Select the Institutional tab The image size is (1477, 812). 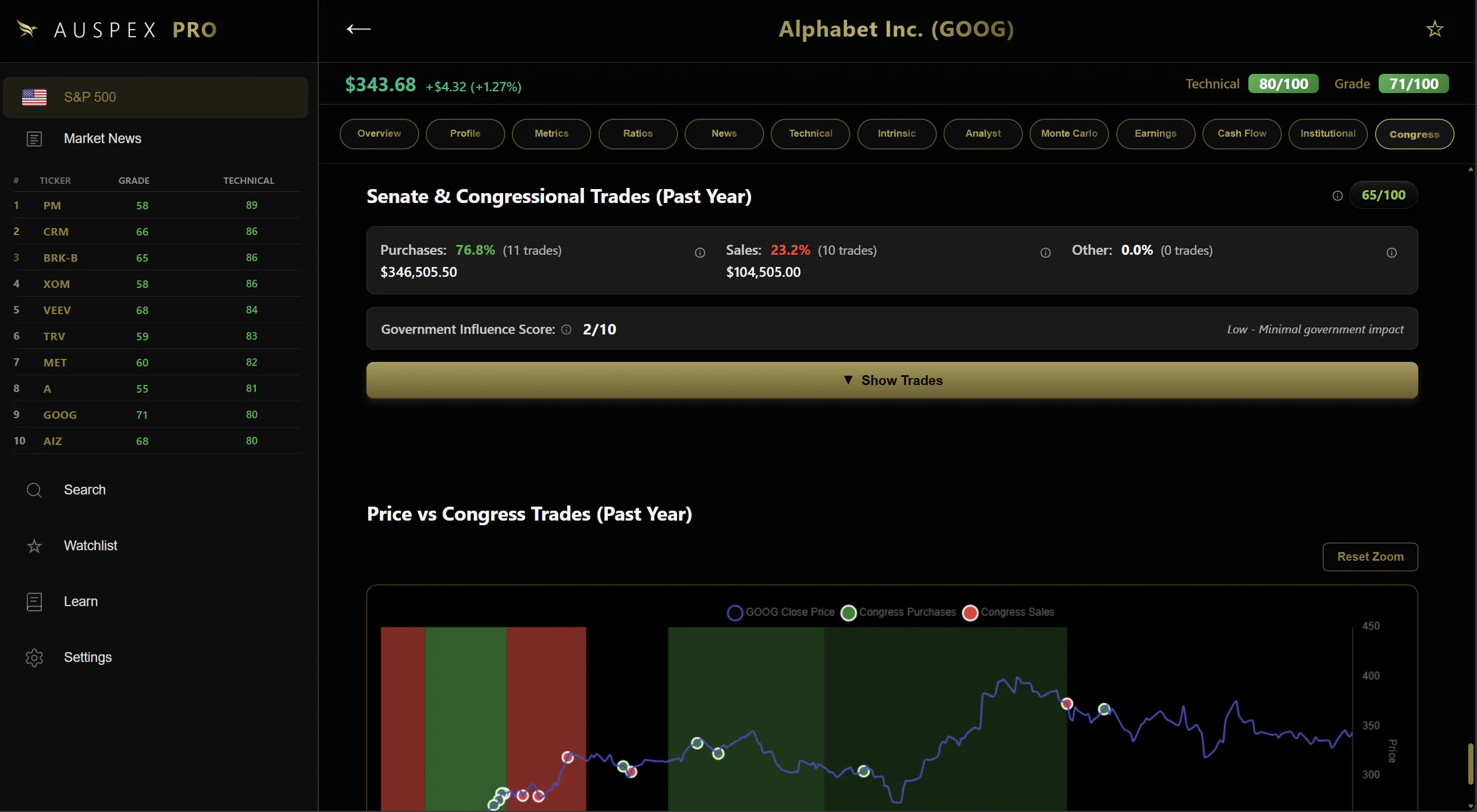click(x=1328, y=134)
